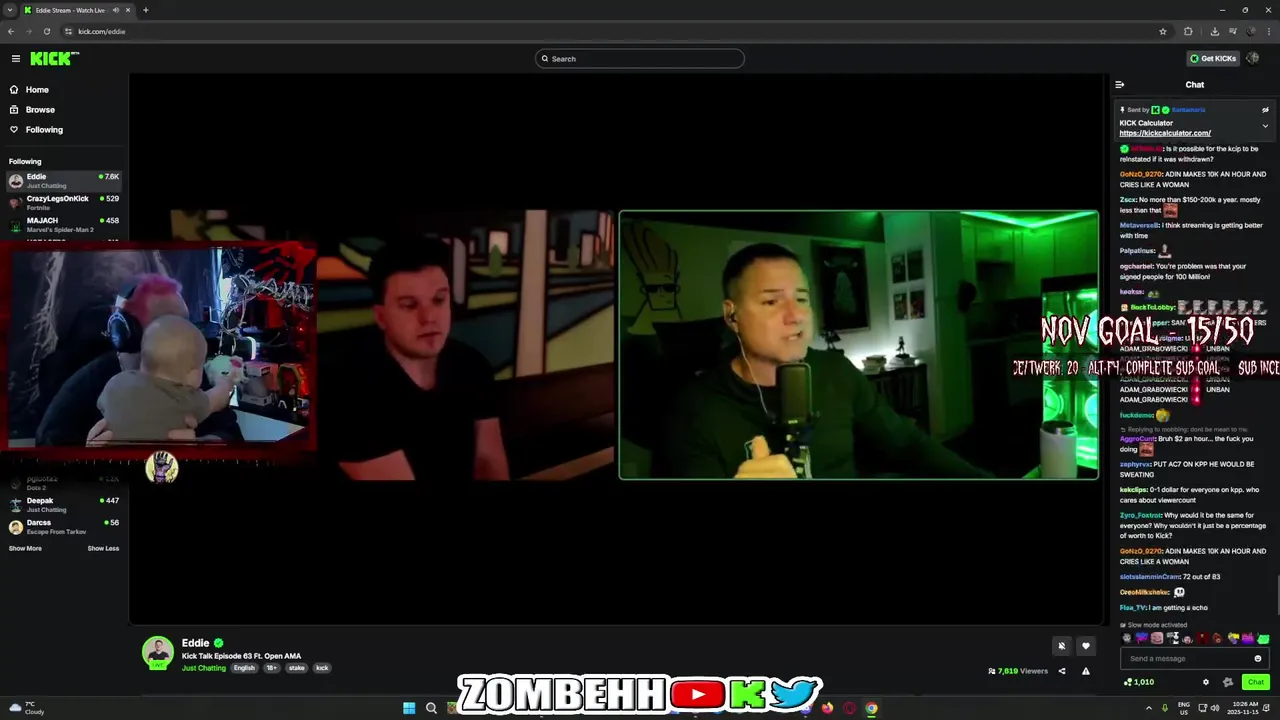Open system volume control
Image resolution: width=1280 pixels, height=720 pixels.
click(1215, 708)
